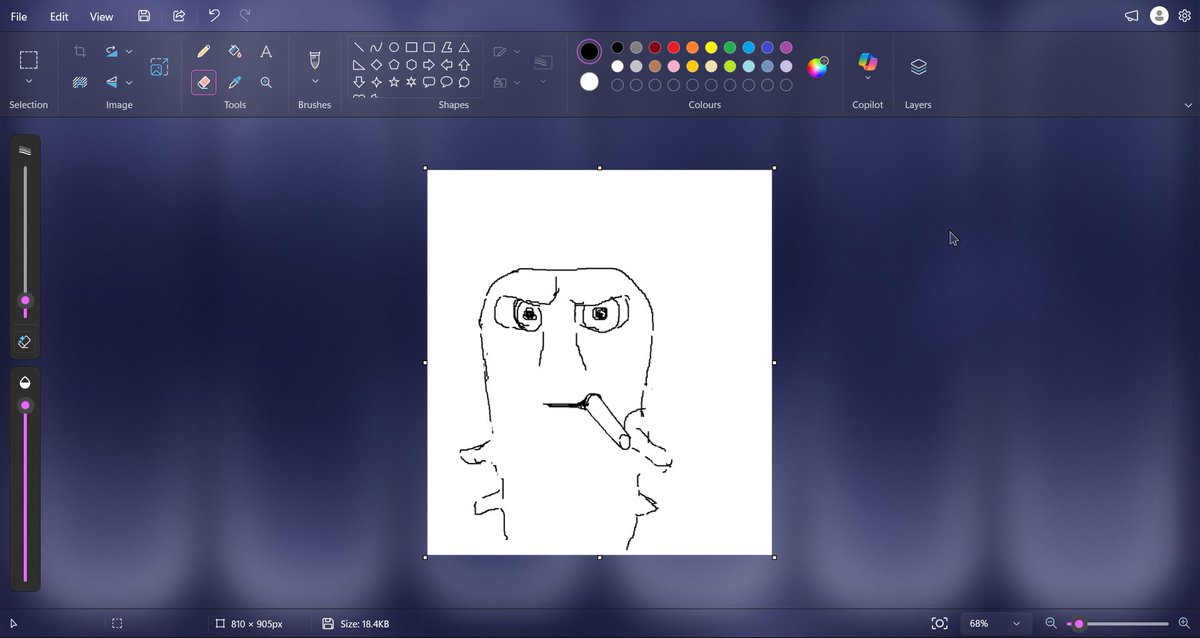The width and height of the screenshot is (1200, 638).
Task: Click the account profile avatar
Action: (1159, 16)
